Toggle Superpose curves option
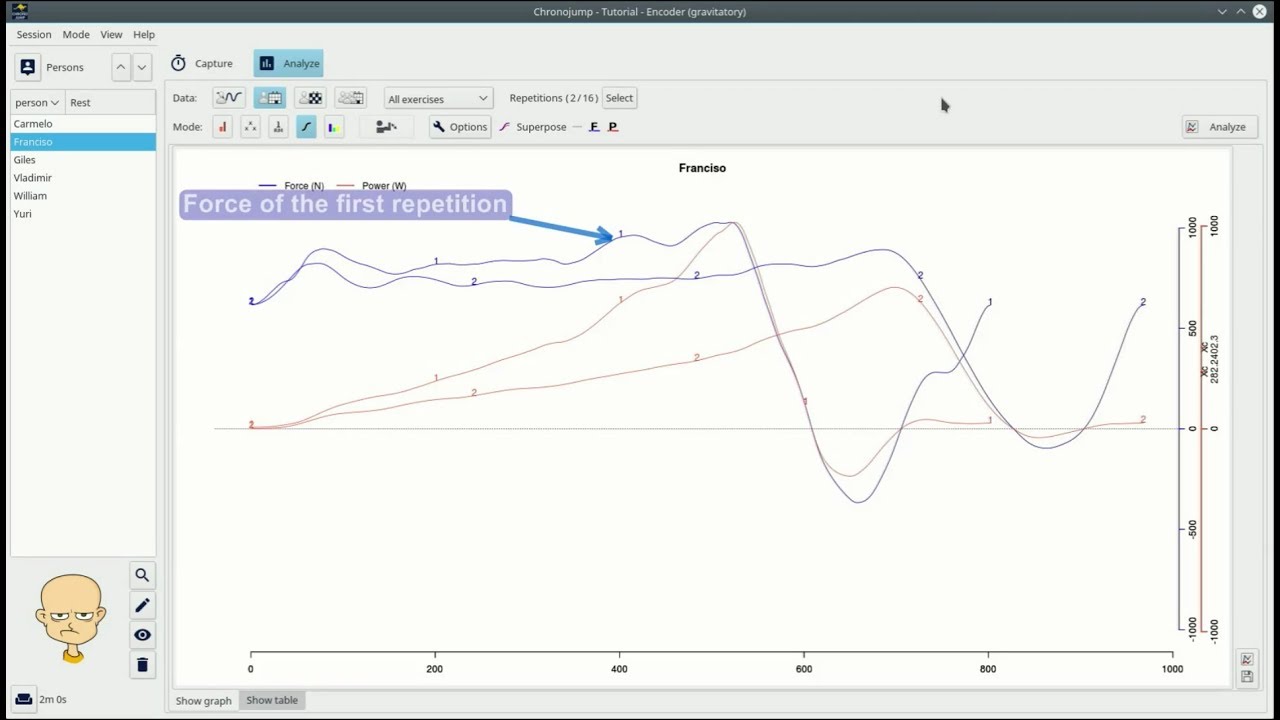The width and height of the screenshot is (1280, 720). click(532, 127)
